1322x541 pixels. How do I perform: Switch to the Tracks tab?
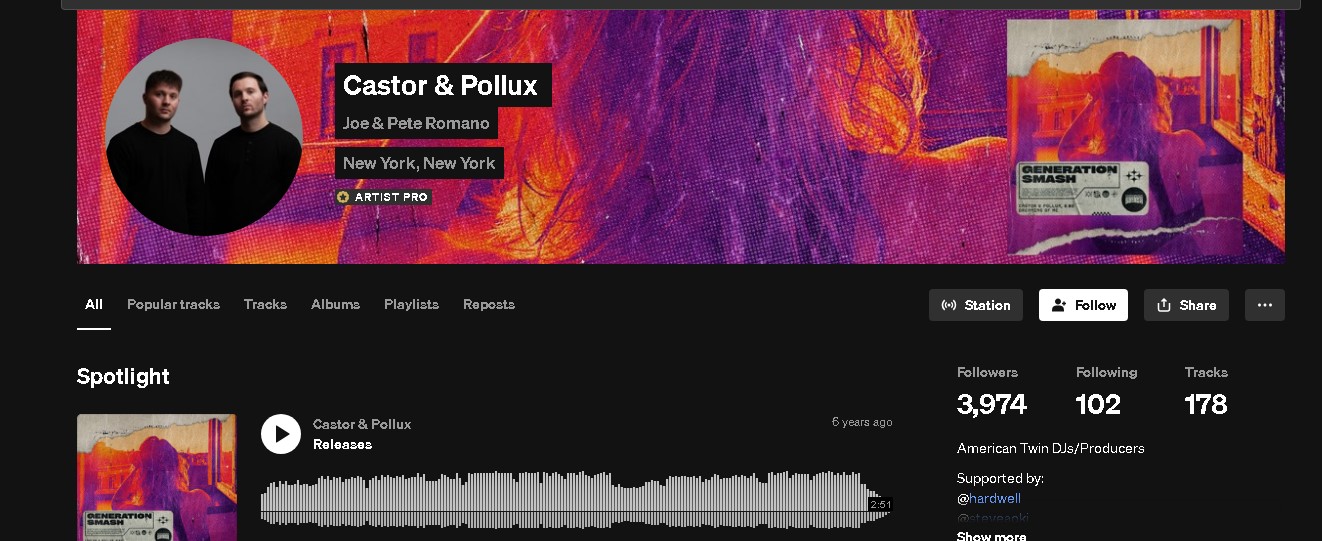(x=265, y=304)
